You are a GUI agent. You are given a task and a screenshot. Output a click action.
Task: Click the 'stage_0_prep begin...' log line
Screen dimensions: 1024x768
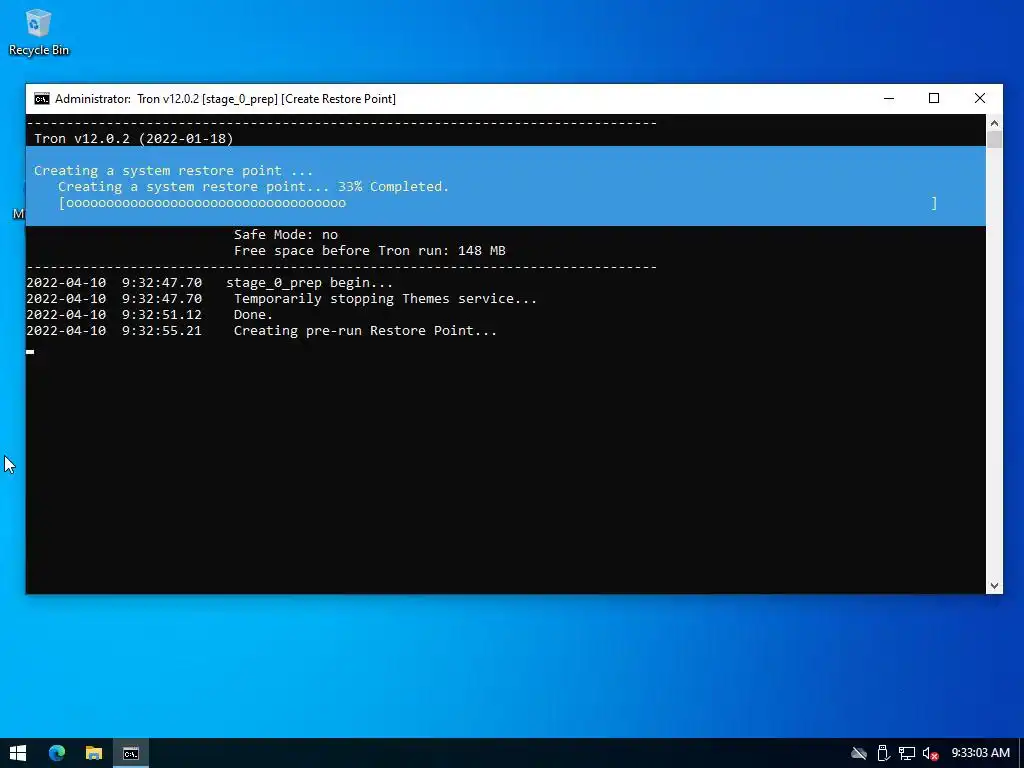(310, 283)
